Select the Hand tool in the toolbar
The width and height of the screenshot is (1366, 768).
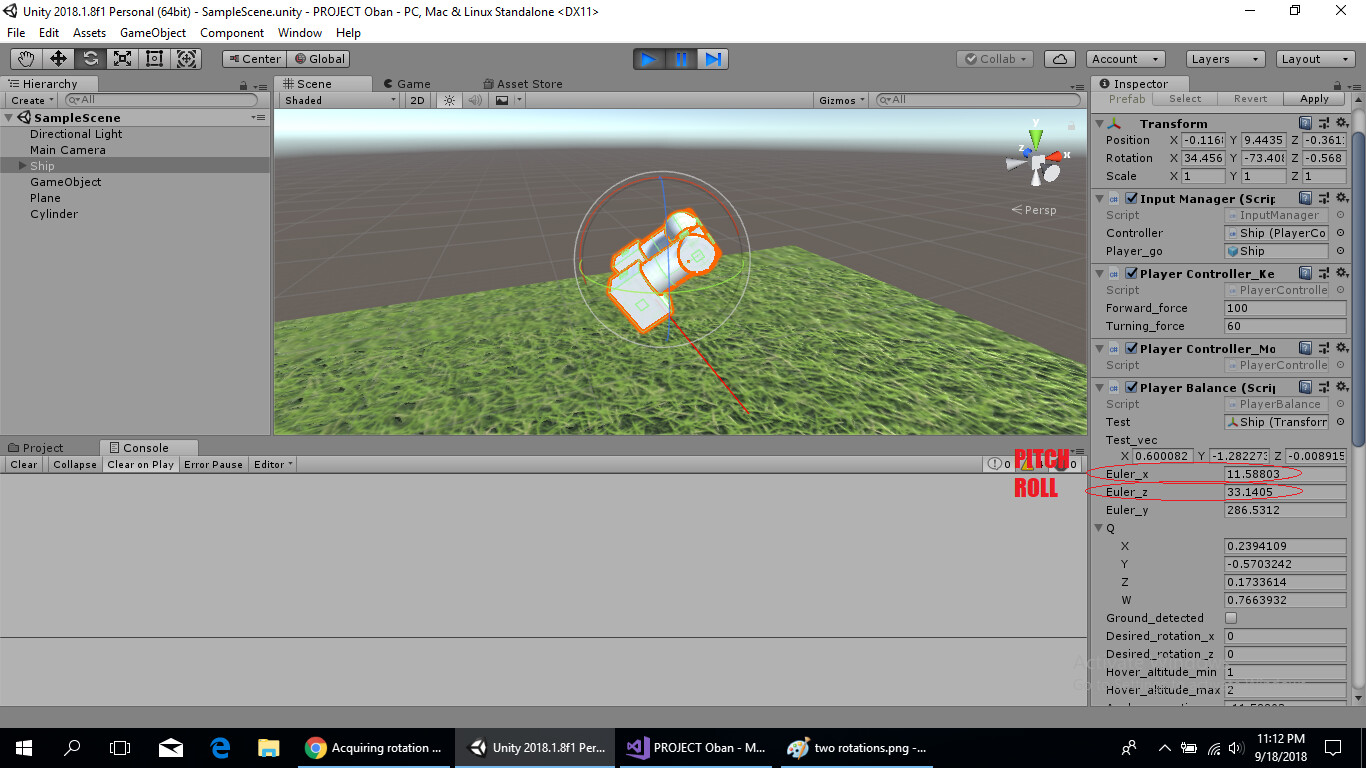click(x=25, y=59)
